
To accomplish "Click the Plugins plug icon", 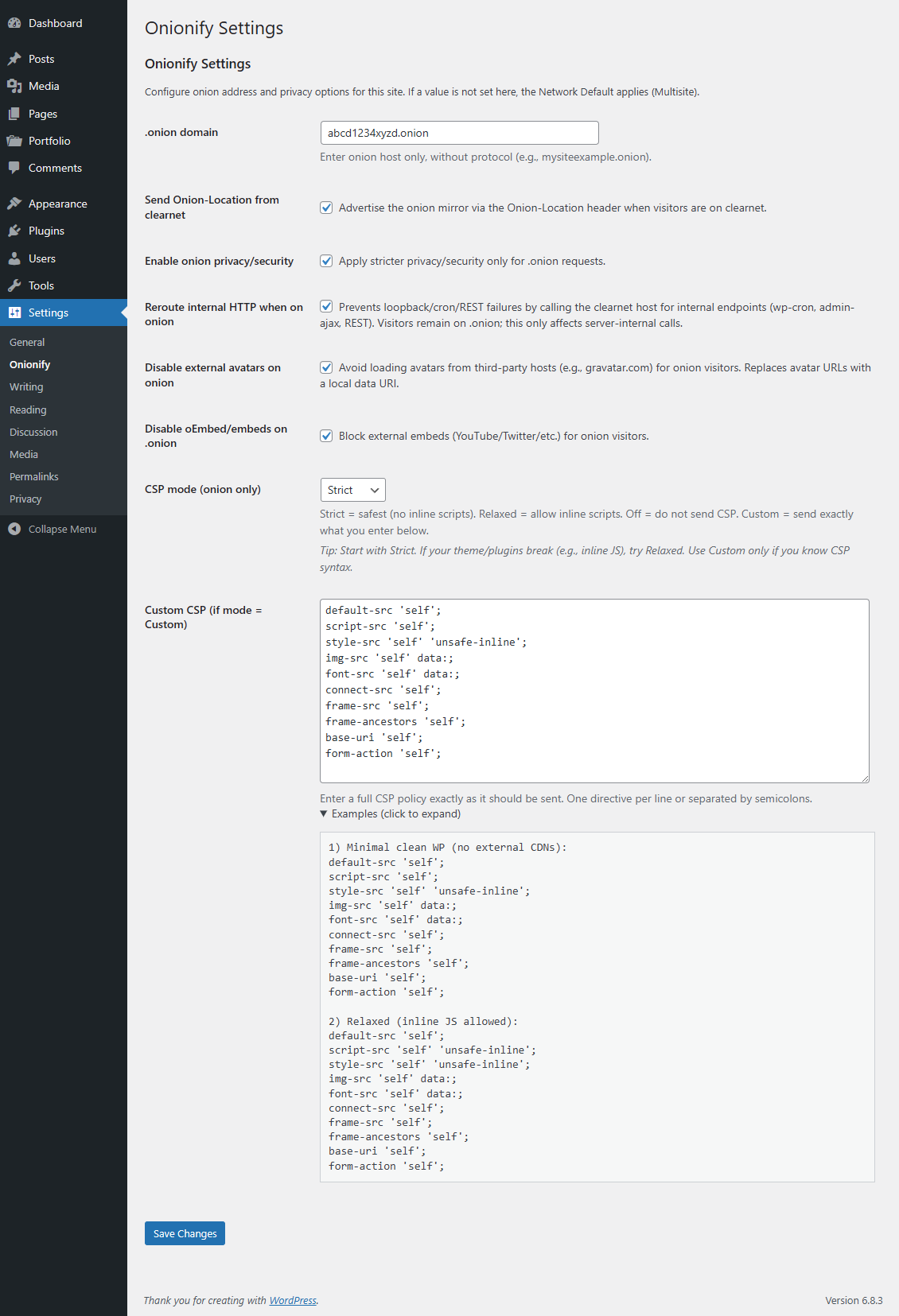I will click(x=14, y=231).
